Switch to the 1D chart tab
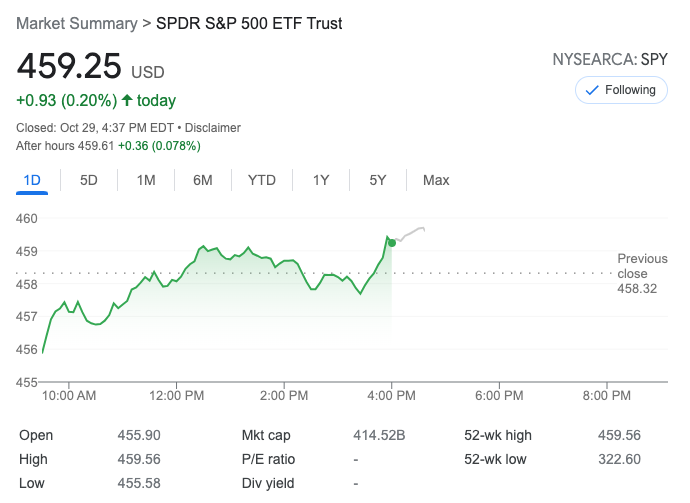 (32, 180)
